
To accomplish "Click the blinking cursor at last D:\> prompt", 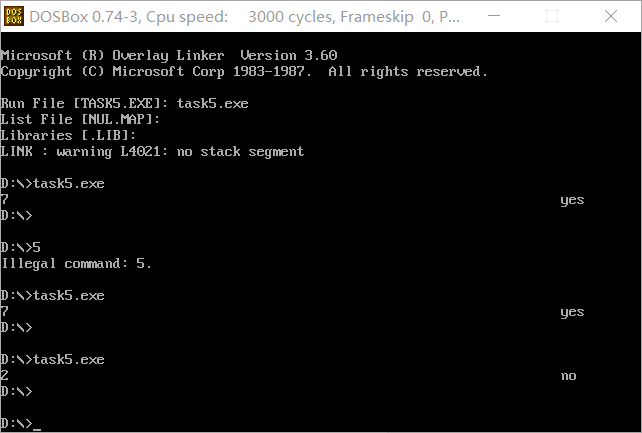I will 37,429.
